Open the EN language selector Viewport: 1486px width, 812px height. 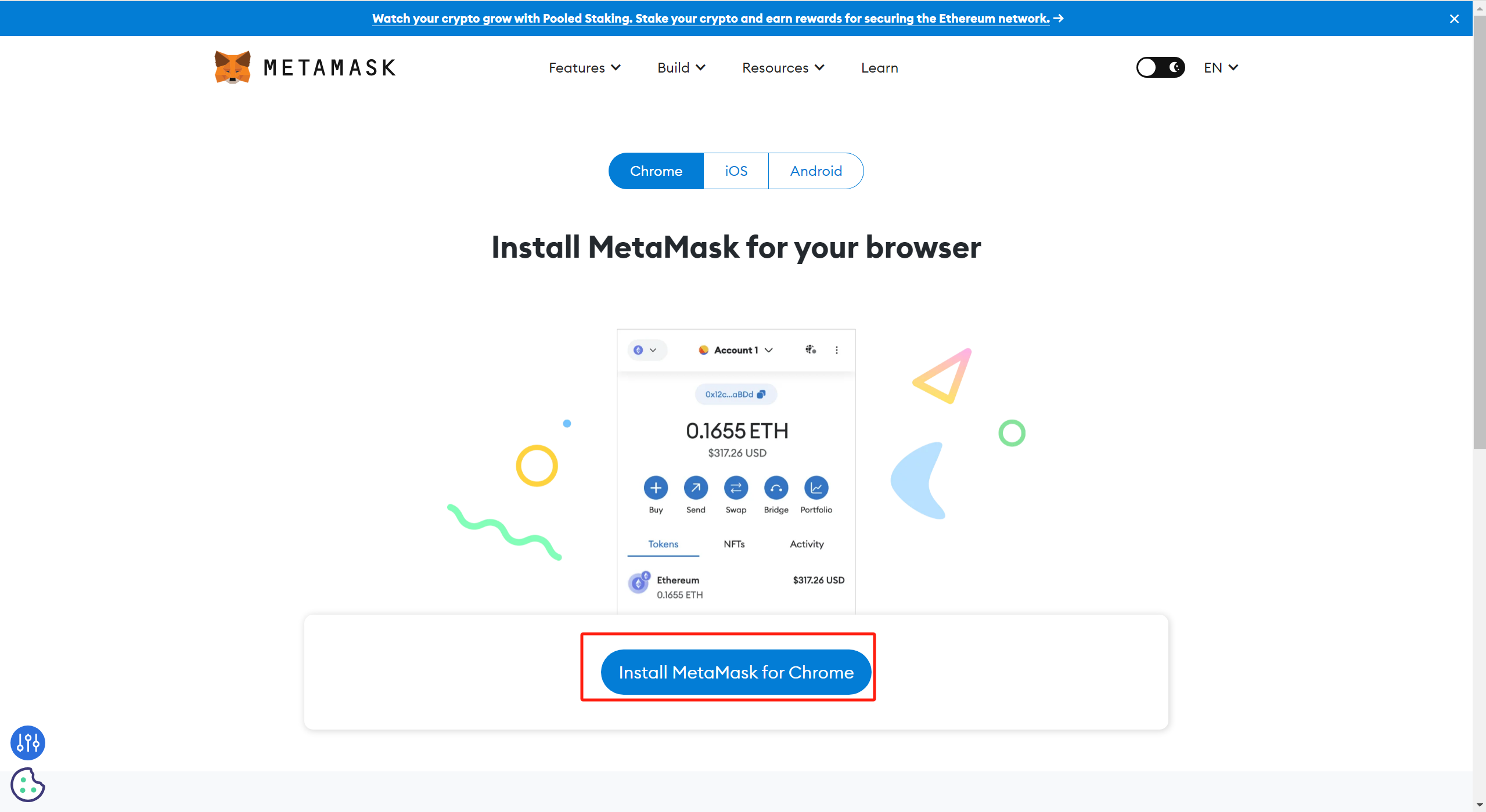click(1221, 68)
